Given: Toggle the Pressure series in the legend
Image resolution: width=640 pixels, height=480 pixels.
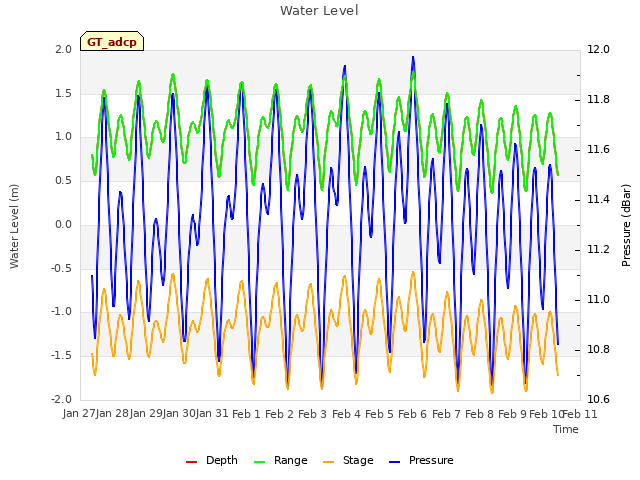Looking at the screenshot, I should pyautogui.click(x=421, y=460).
